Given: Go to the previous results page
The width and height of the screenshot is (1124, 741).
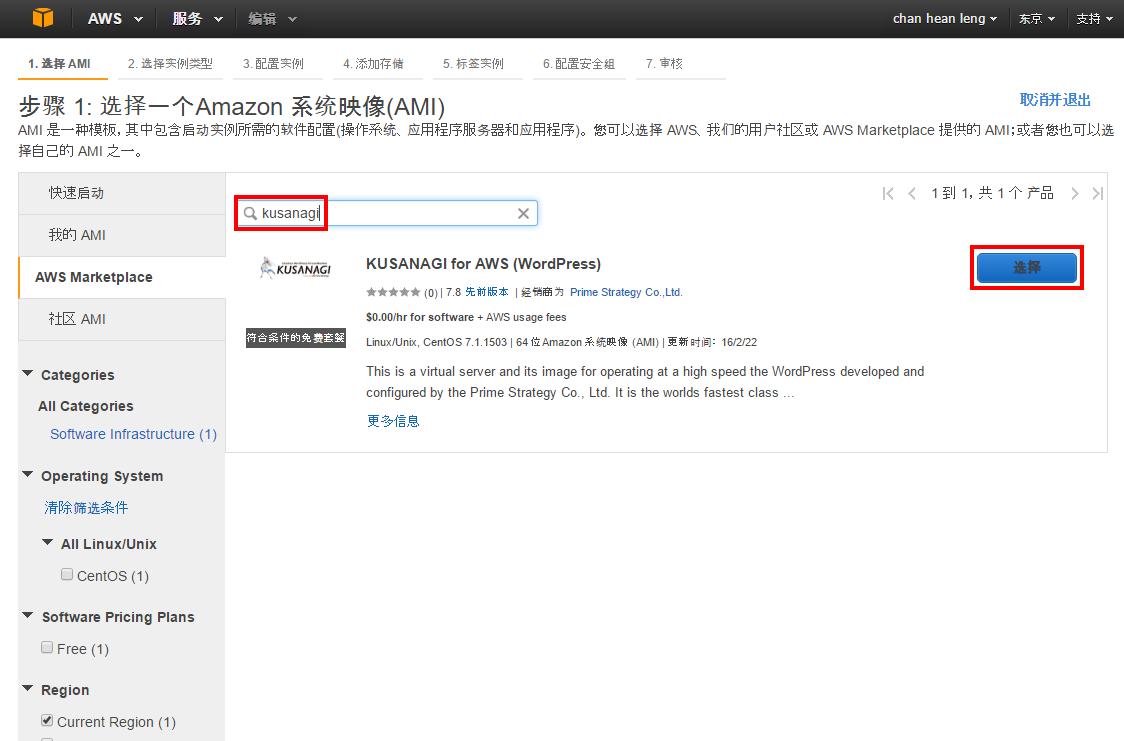Looking at the screenshot, I should [912, 193].
